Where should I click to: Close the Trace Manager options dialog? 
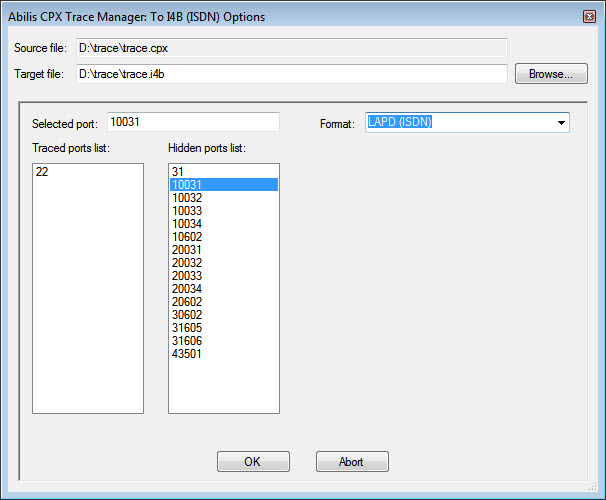(588, 16)
